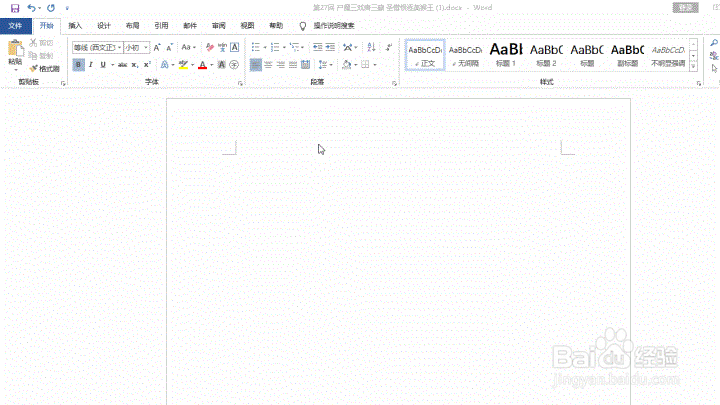This screenshot has width=720, height=405.
Task: Click the Undo arrow icon
Action: pos(31,8)
